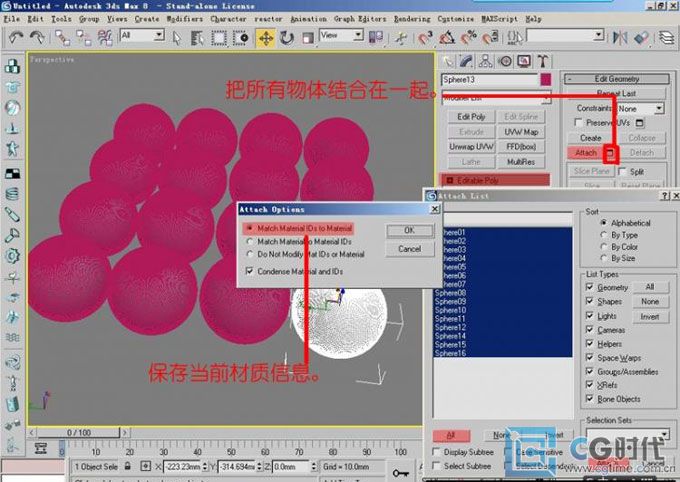
Task: Click the Mirror tool icon
Action: (620, 38)
